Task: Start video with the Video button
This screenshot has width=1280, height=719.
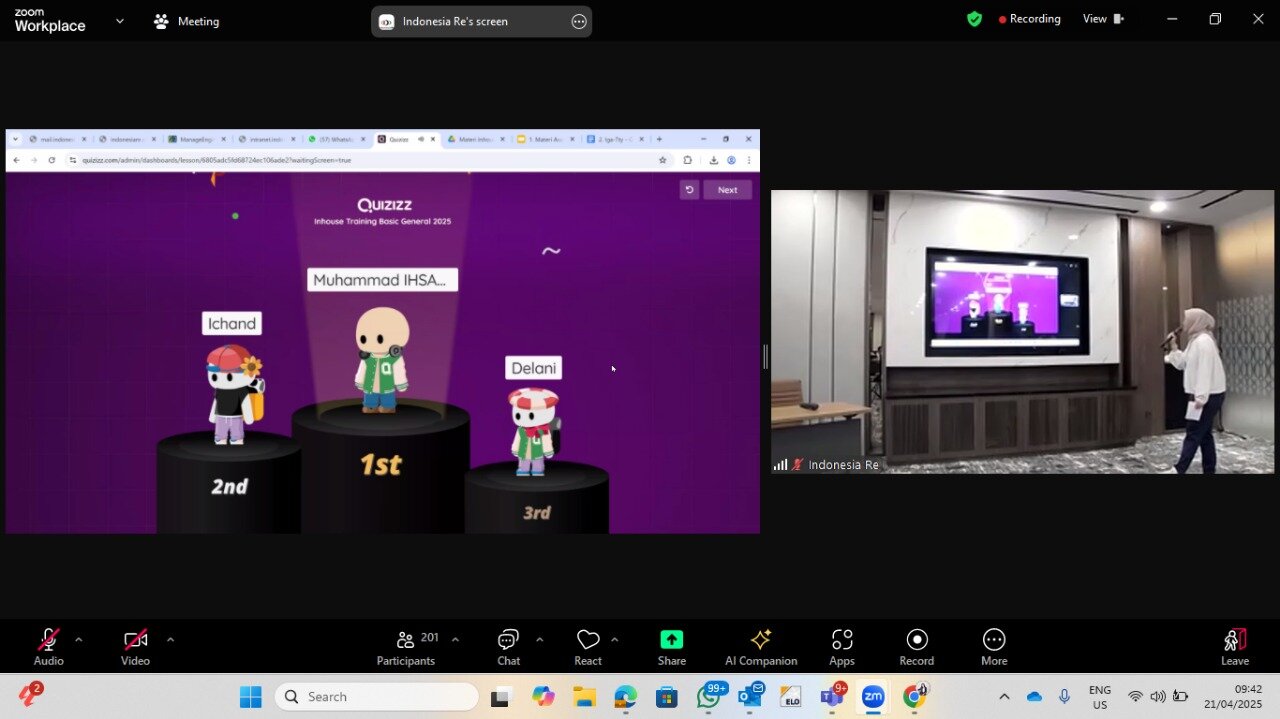Action: (x=135, y=645)
